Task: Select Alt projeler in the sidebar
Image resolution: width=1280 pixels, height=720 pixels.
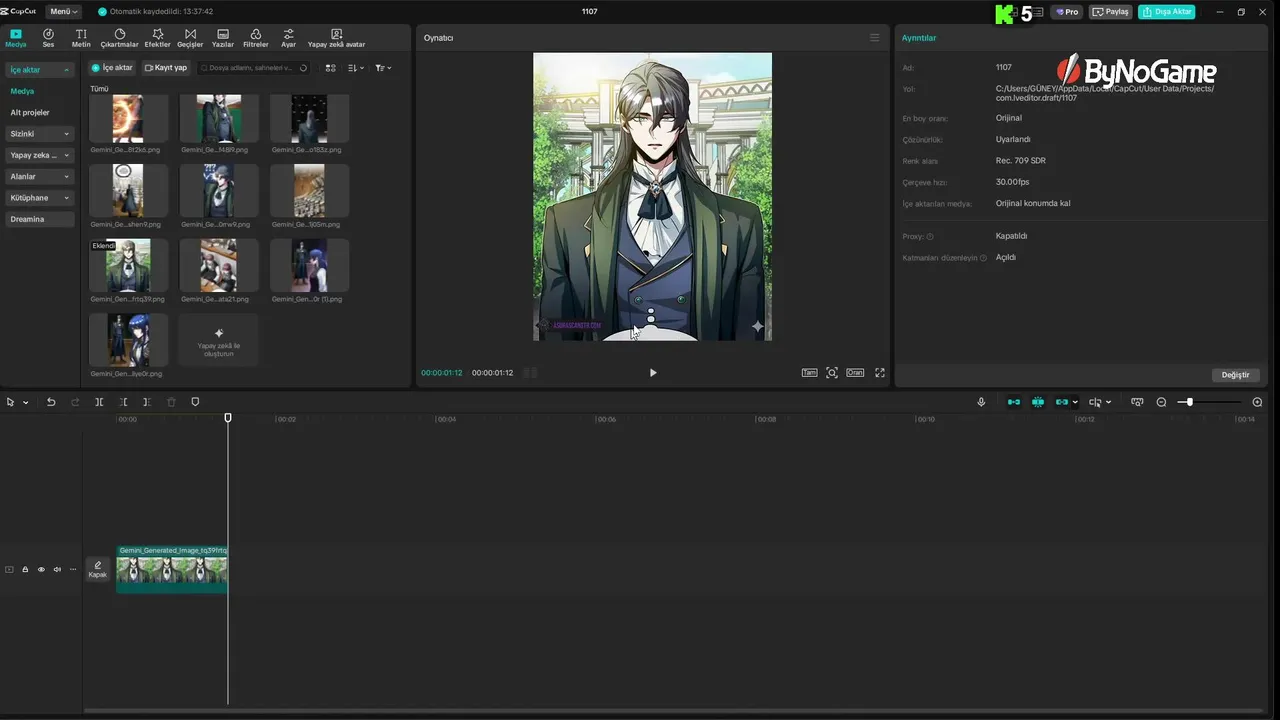Action: pos(30,112)
